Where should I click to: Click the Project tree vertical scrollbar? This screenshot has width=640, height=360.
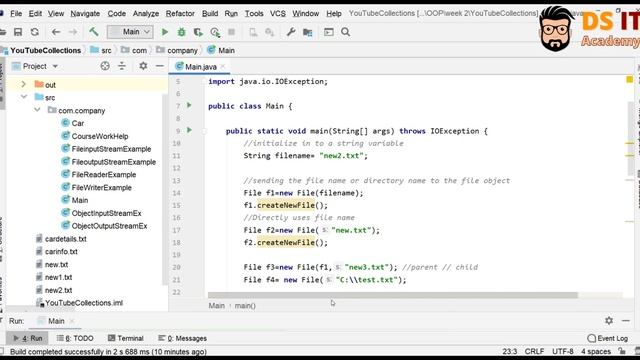click(x=164, y=190)
